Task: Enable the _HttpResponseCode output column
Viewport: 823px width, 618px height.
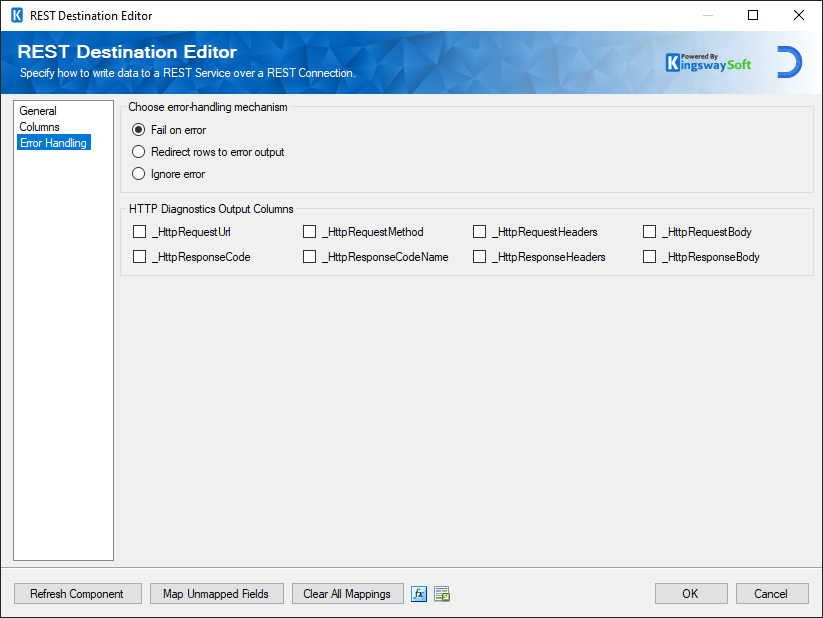Action: (x=139, y=256)
